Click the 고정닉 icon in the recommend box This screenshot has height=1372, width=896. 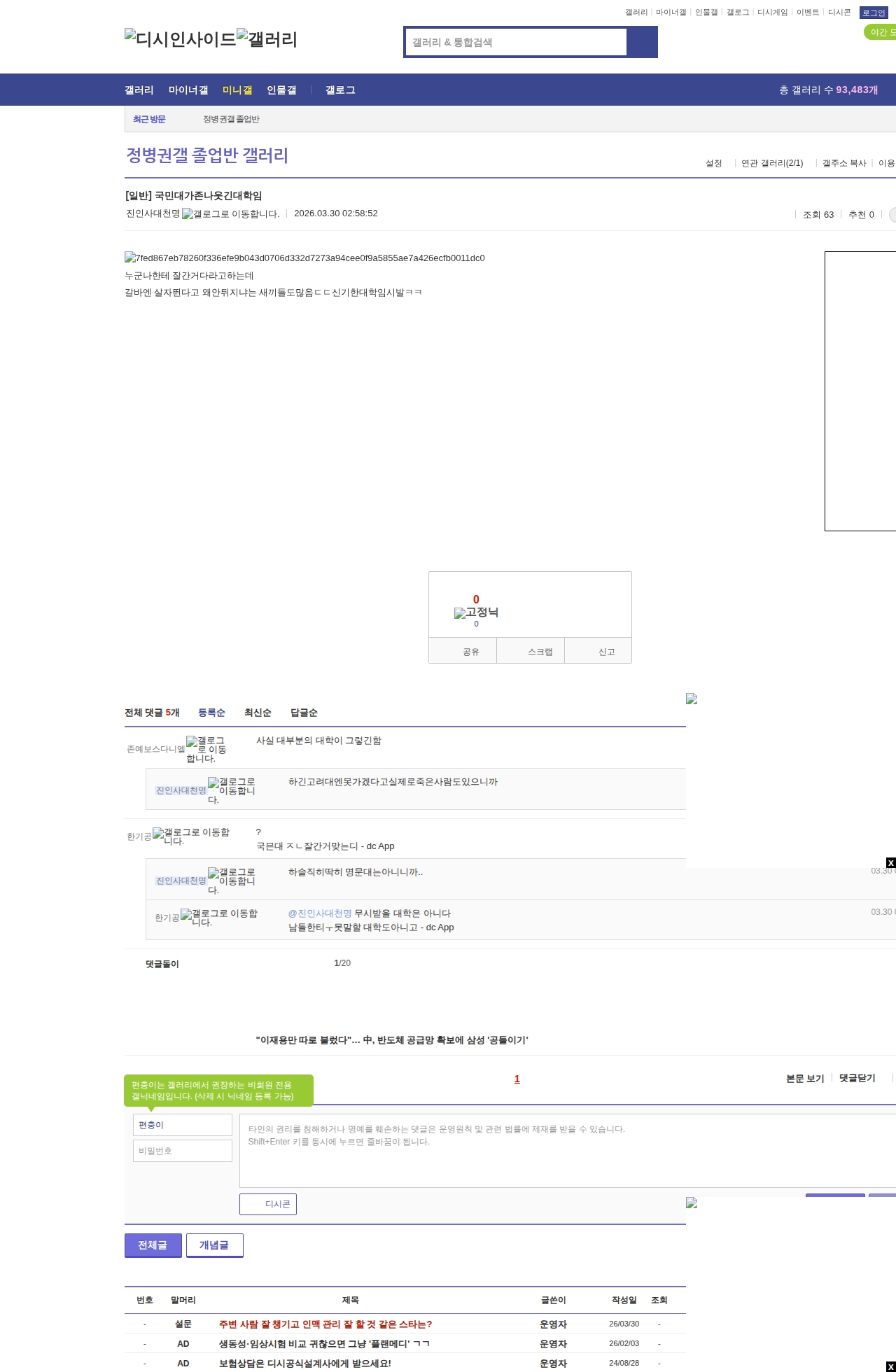pyautogui.click(x=477, y=612)
